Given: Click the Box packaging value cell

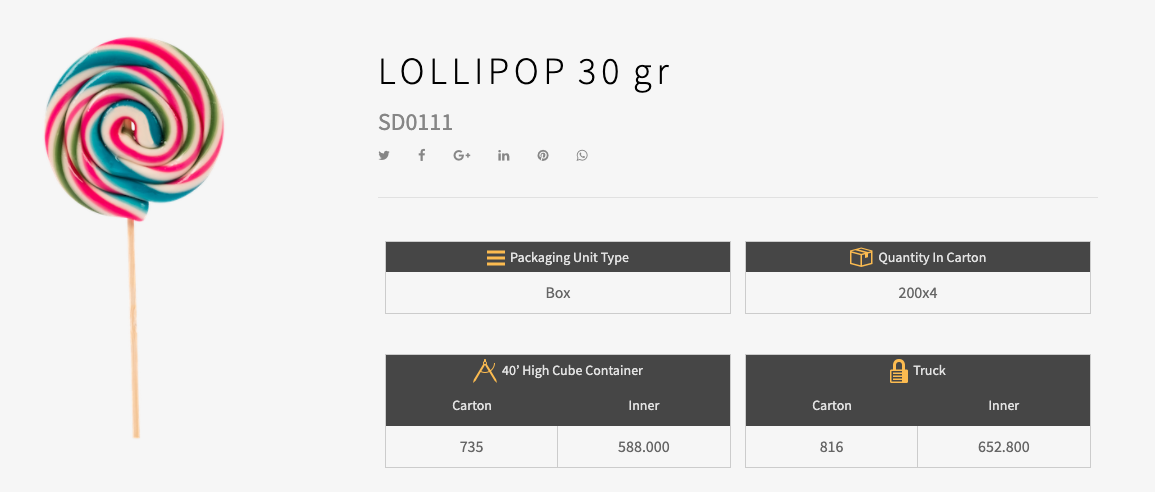Looking at the screenshot, I should tap(558, 293).
